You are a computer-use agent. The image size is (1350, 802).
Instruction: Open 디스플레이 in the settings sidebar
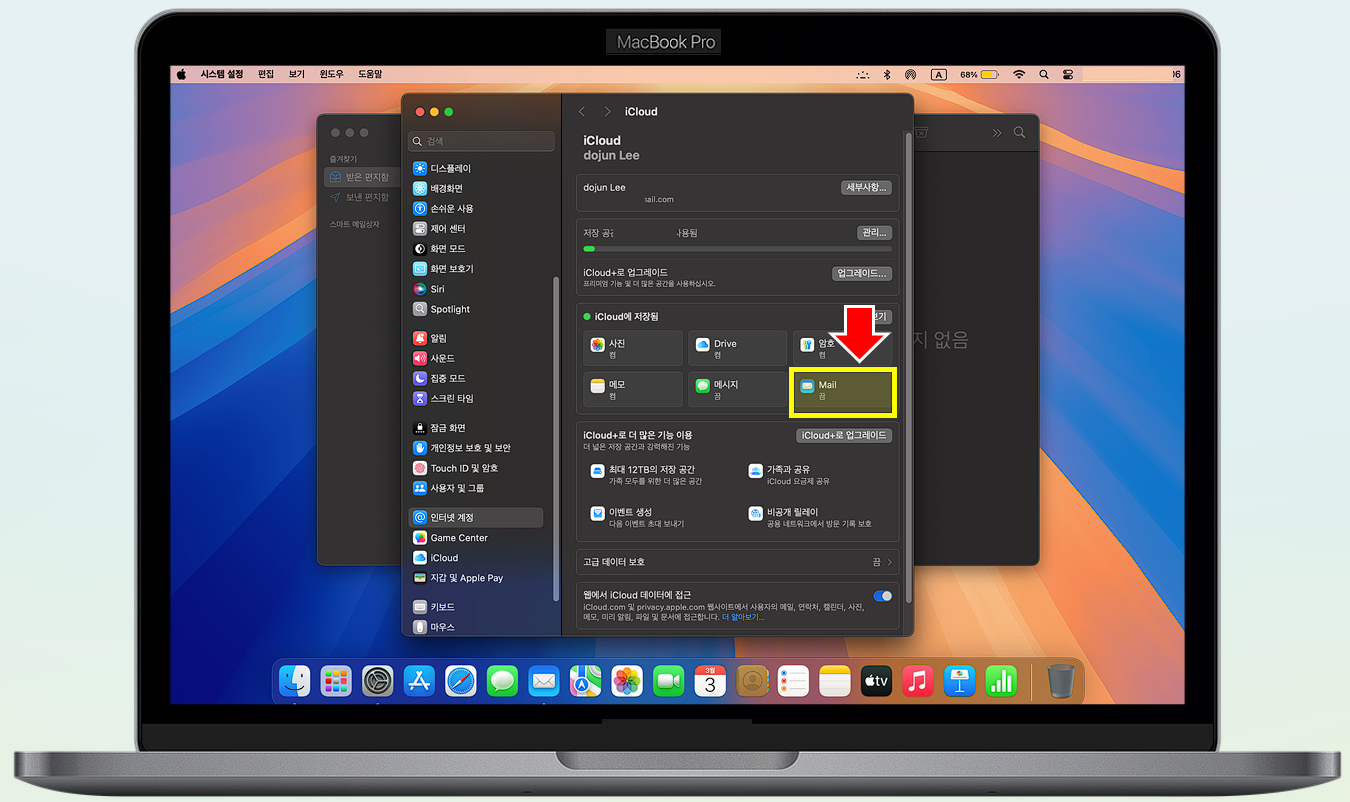(x=442, y=168)
